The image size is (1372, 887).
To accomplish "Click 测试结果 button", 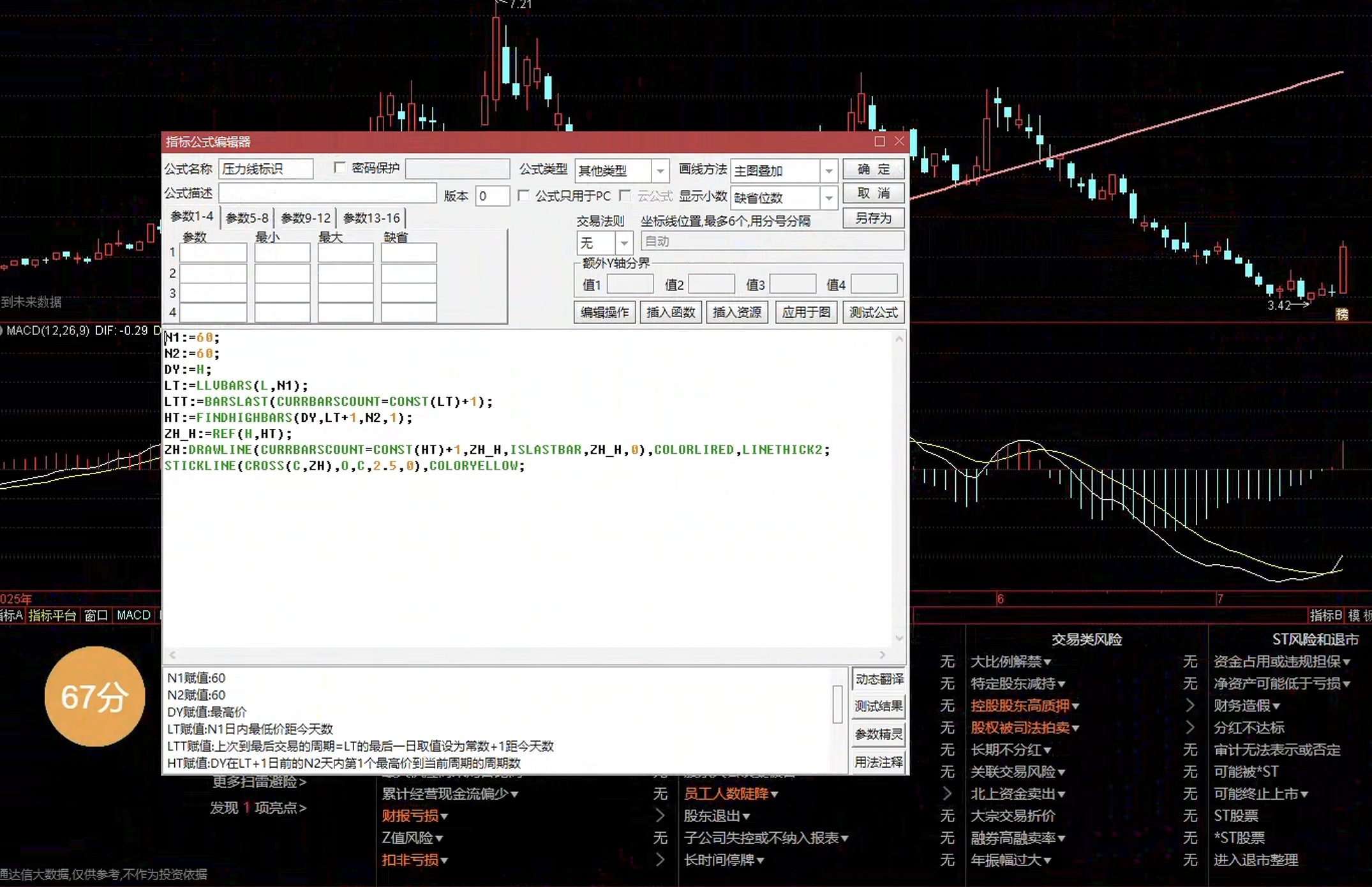I will (879, 706).
